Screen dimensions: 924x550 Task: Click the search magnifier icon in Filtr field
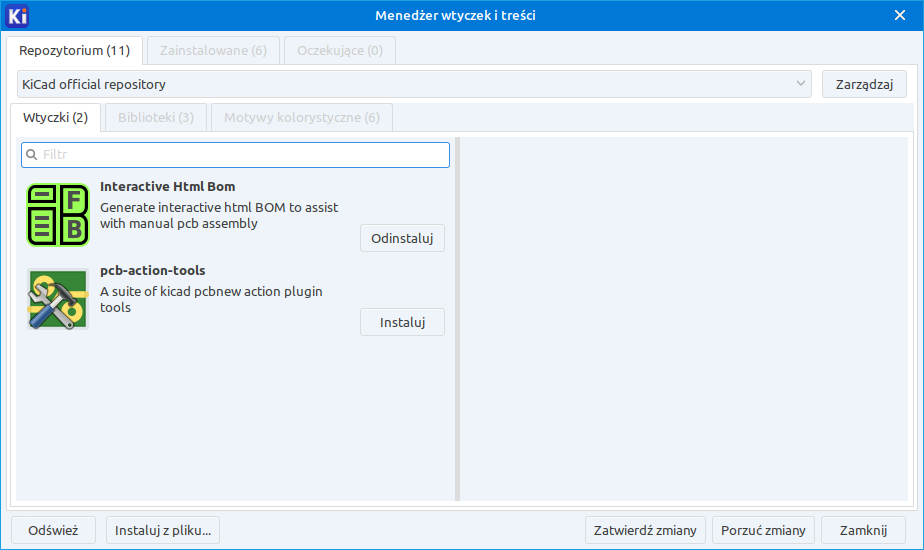coord(32,154)
